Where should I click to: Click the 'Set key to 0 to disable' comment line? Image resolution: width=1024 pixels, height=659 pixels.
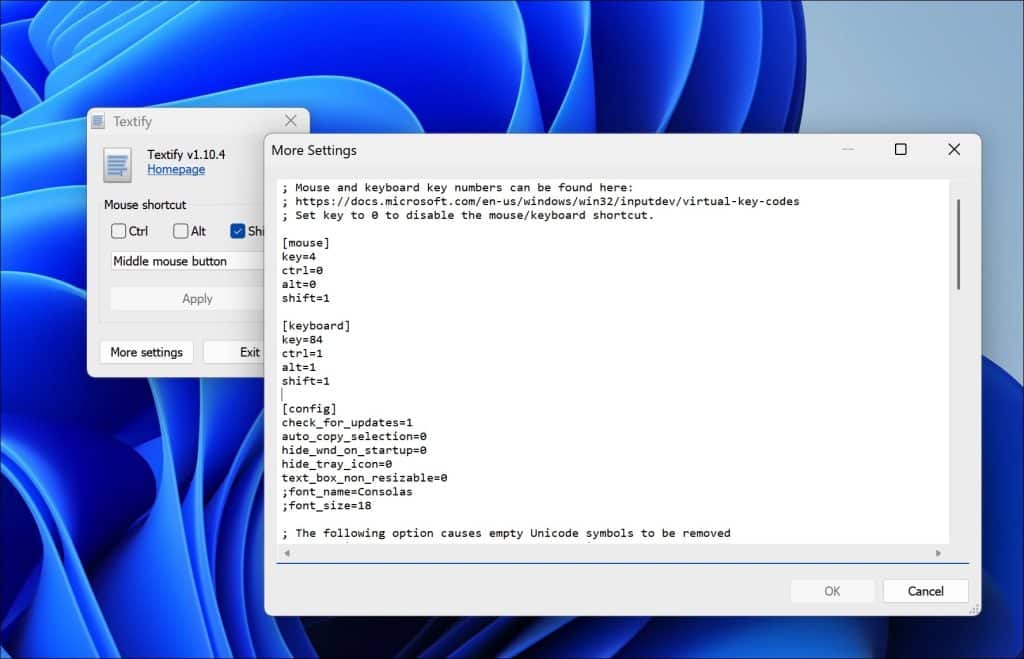pos(468,215)
